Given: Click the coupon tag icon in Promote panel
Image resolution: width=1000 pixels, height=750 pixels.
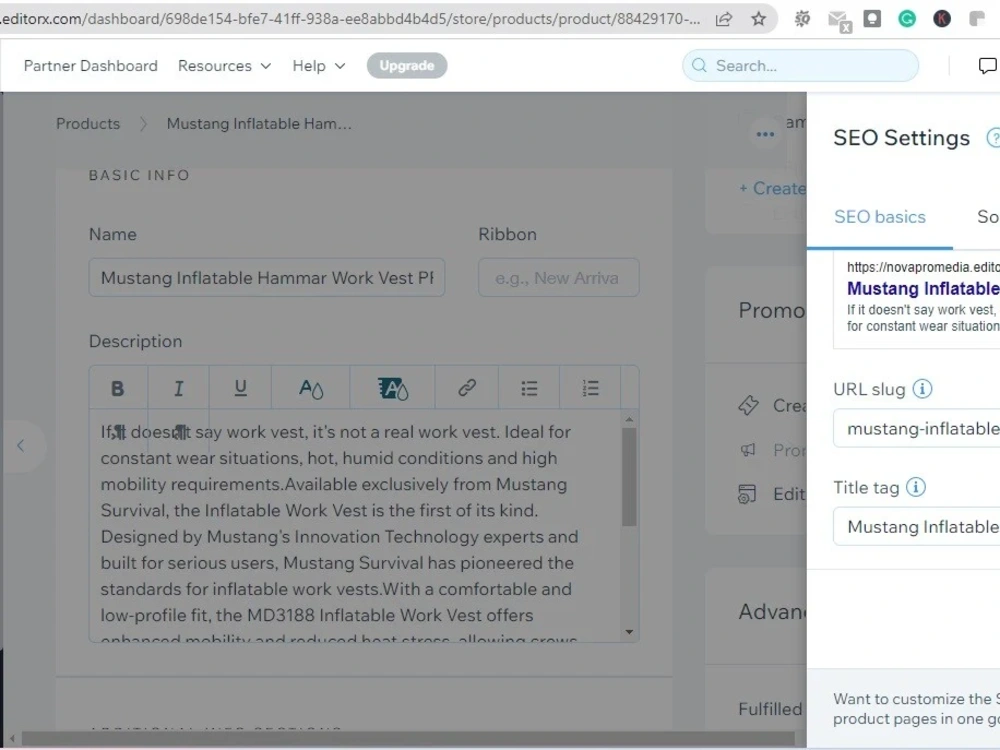Looking at the screenshot, I should (748, 405).
